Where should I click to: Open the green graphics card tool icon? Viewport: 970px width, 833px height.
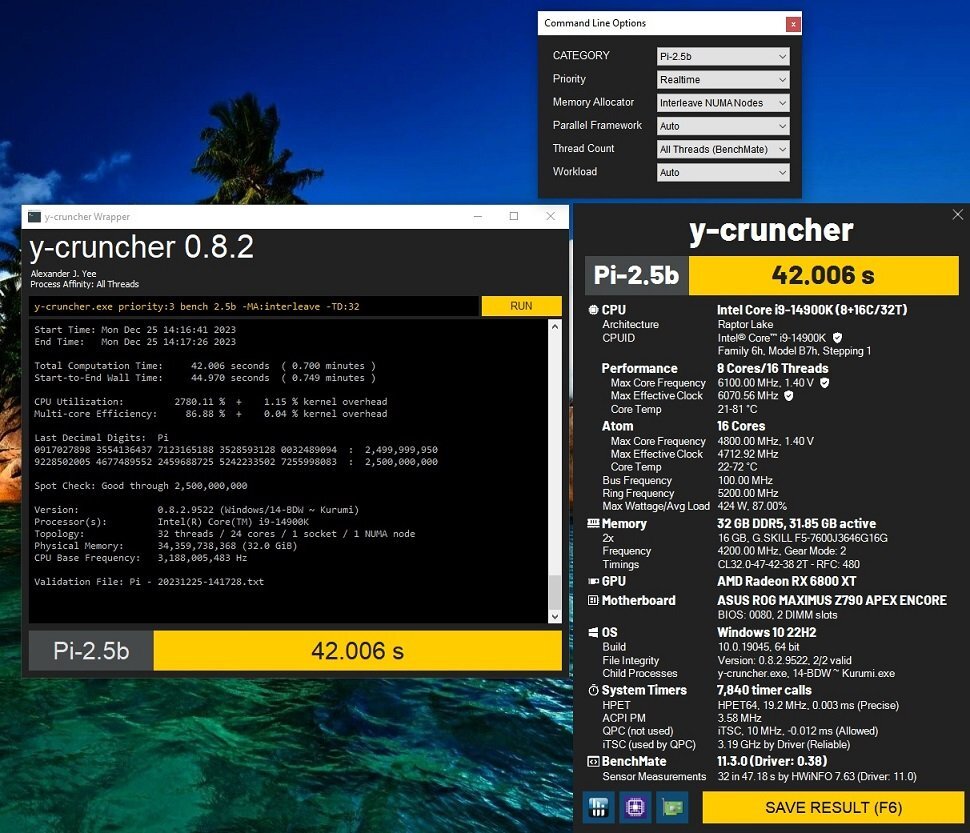click(x=672, y=807)
